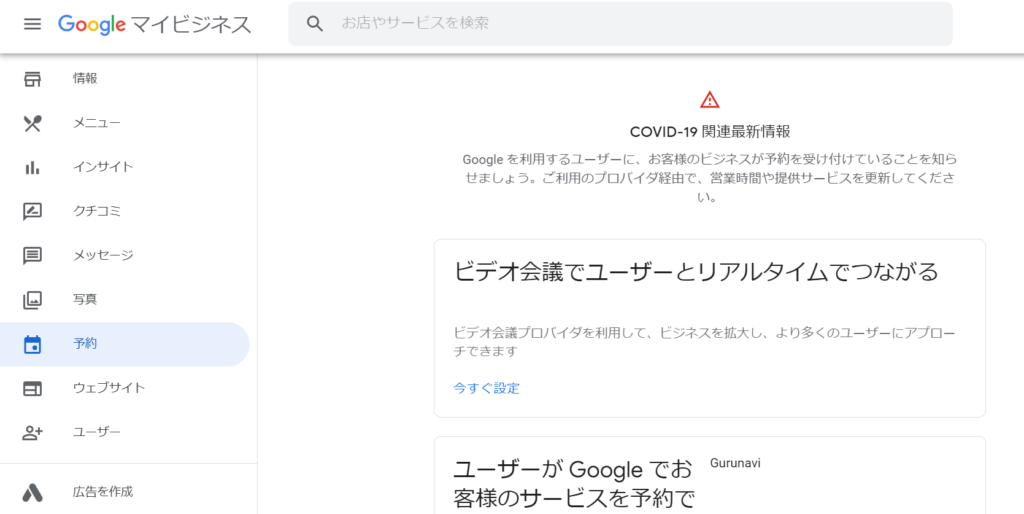Click the COVID-19 関連最新情報 heading
The width and height of the screenshot is (1024, 514).
pos(710,132)
